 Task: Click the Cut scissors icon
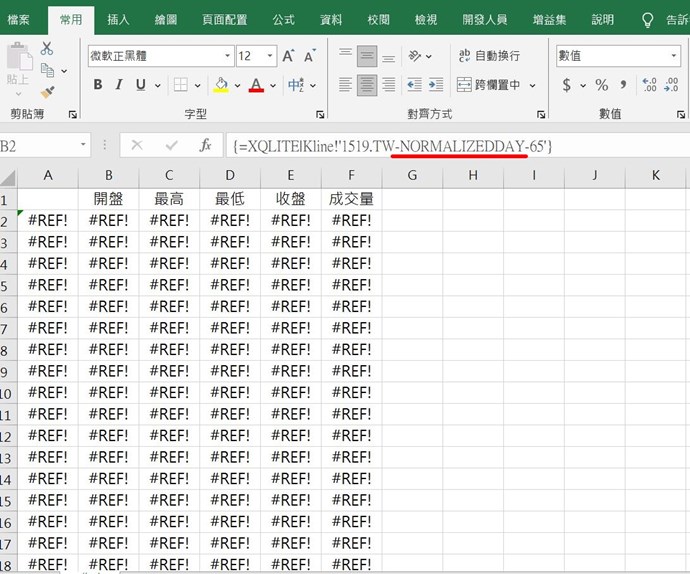47,49
